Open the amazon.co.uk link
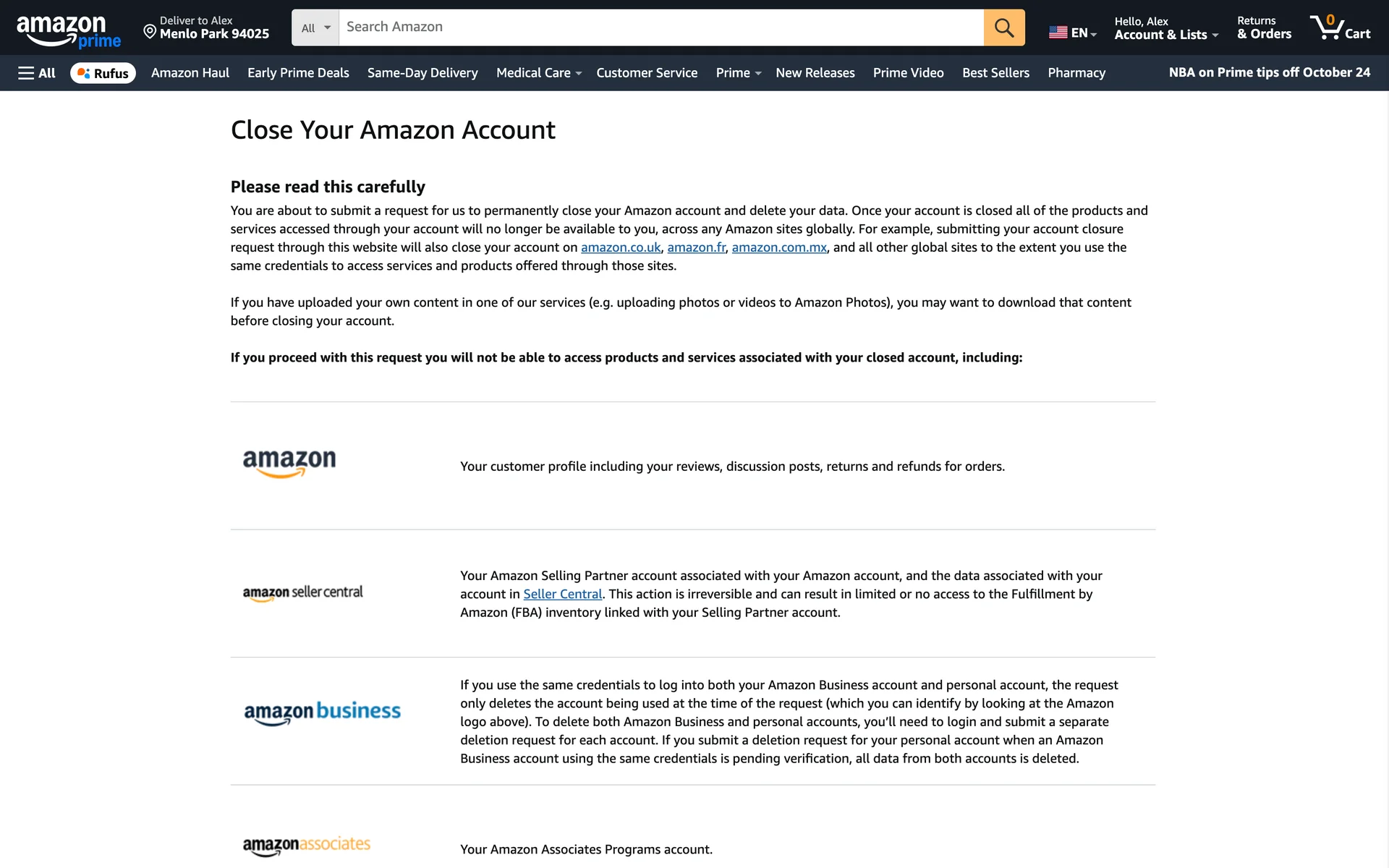 pyautogui.click(x=620, y=247)
